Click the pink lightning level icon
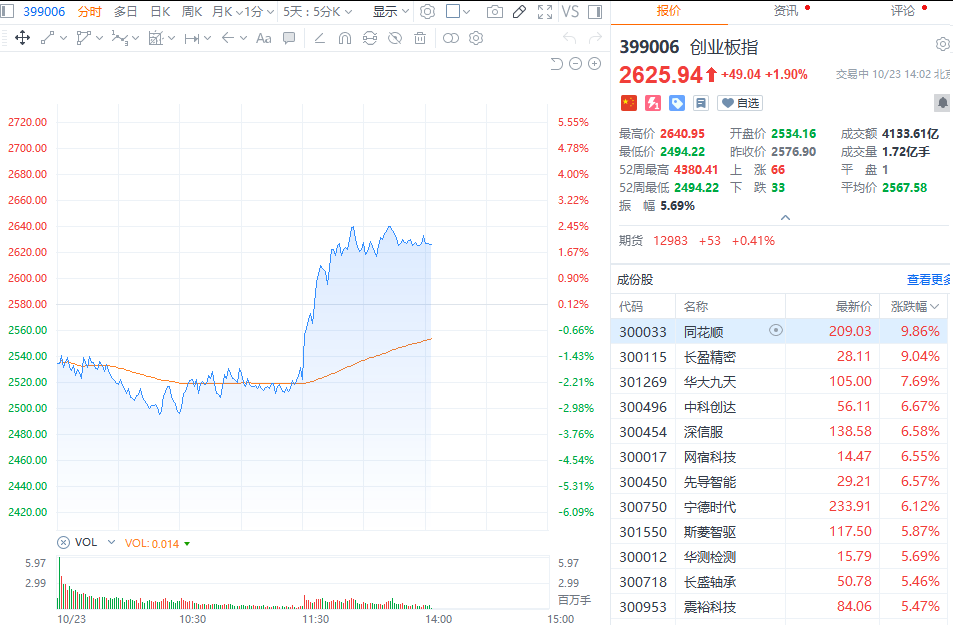Screen dimensions: 953x625 pyautogui.click(x=653, y=103)
